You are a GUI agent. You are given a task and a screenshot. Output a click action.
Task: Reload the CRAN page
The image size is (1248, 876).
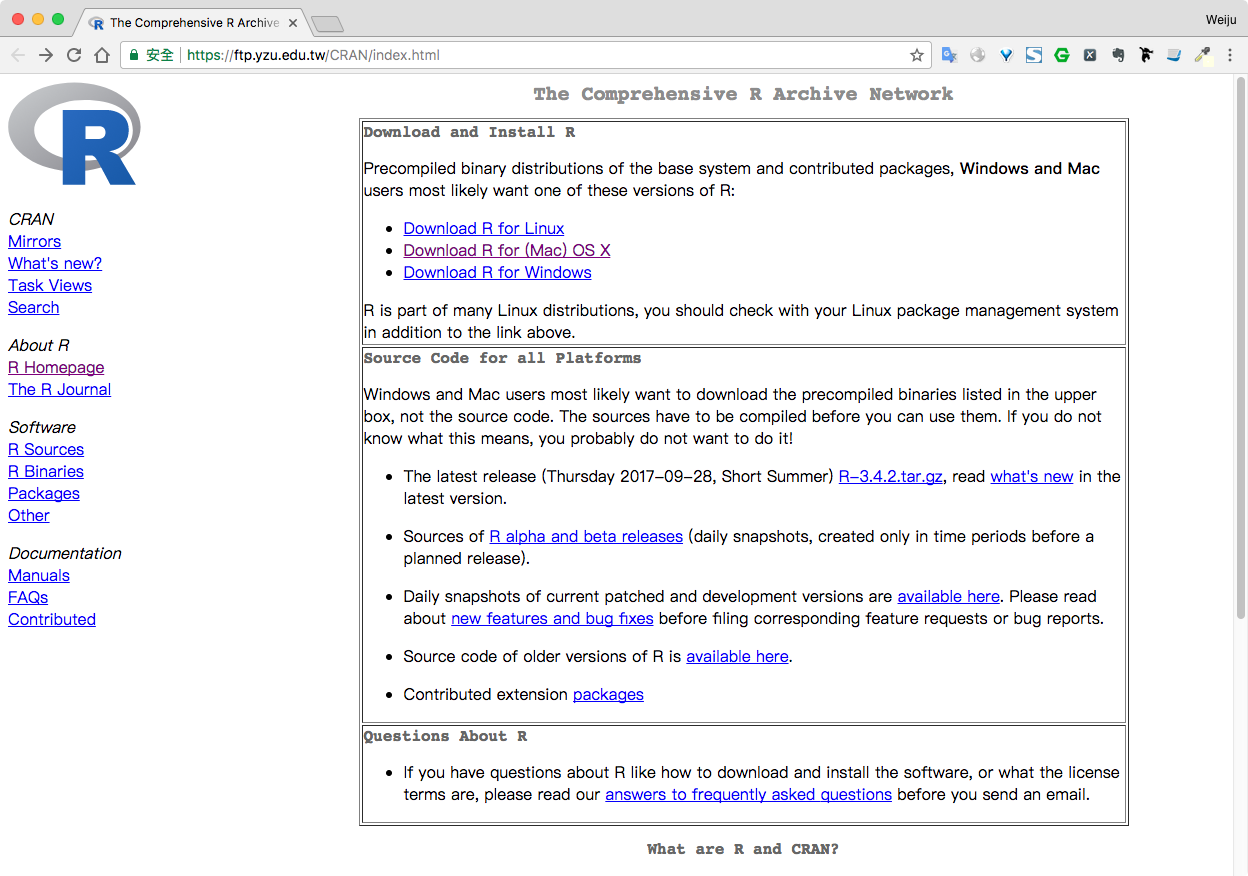74,55
